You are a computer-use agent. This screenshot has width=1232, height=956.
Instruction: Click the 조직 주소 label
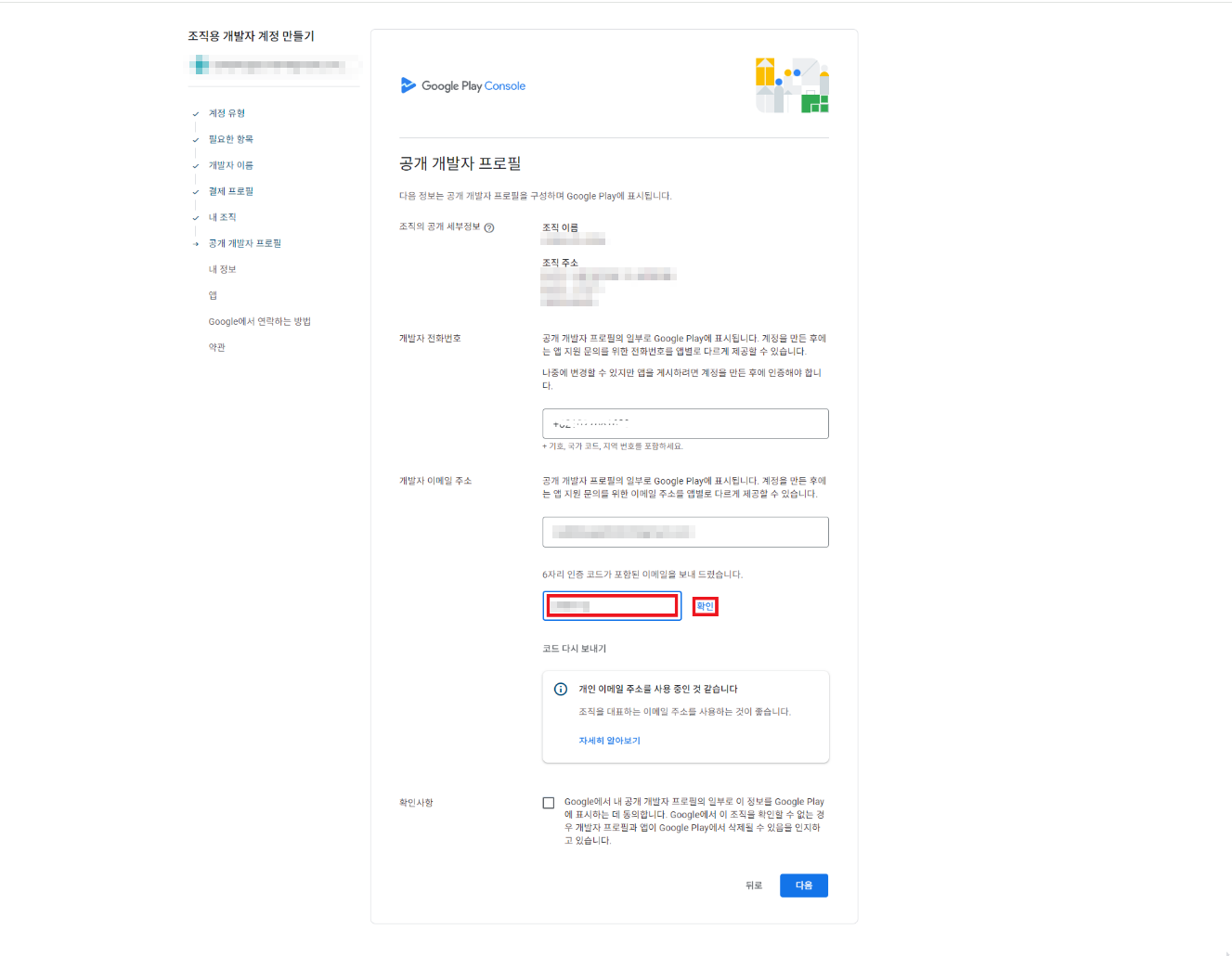click(560, 263)
